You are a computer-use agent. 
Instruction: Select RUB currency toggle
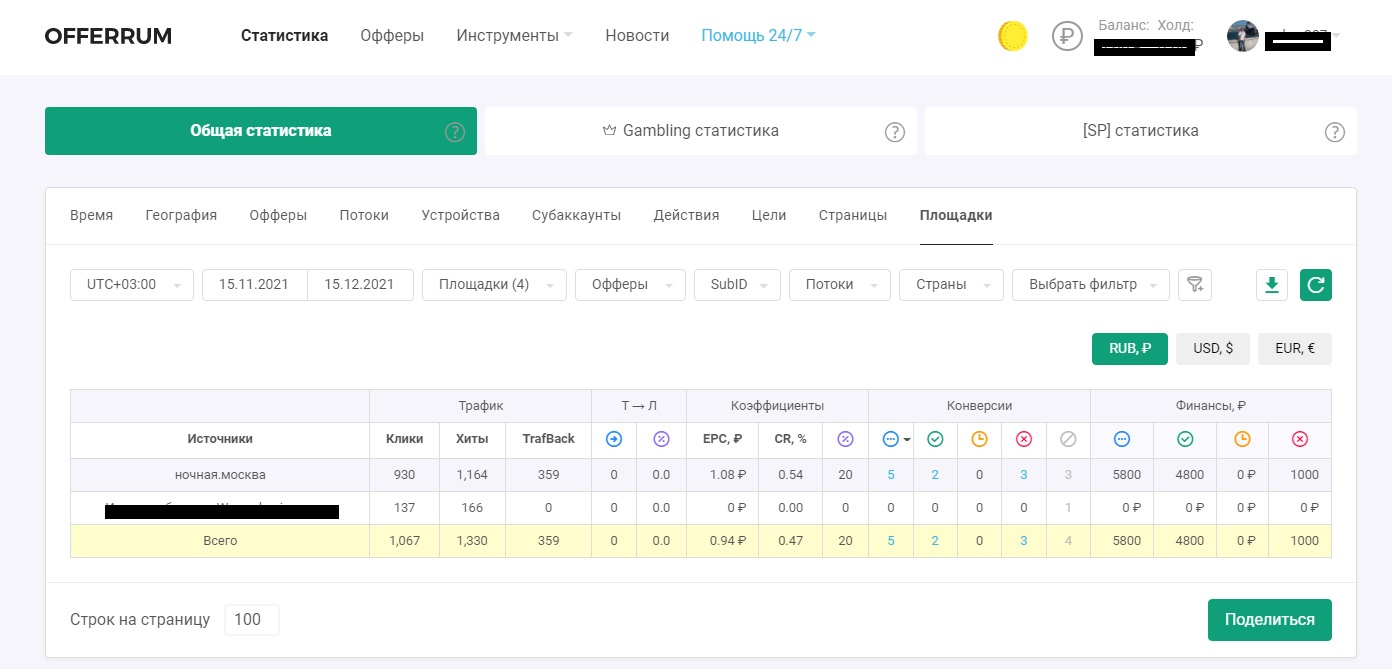tap(1130, 349)
